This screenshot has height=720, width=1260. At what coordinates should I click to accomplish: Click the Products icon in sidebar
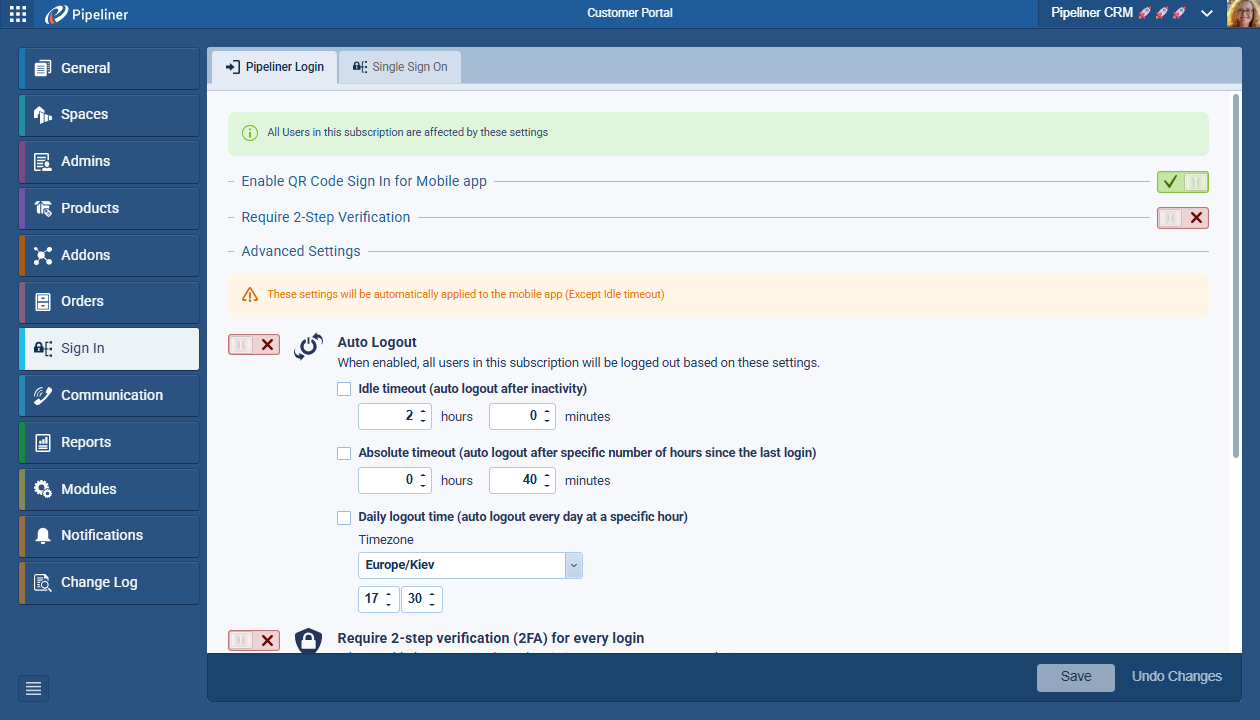click(43, 208)
